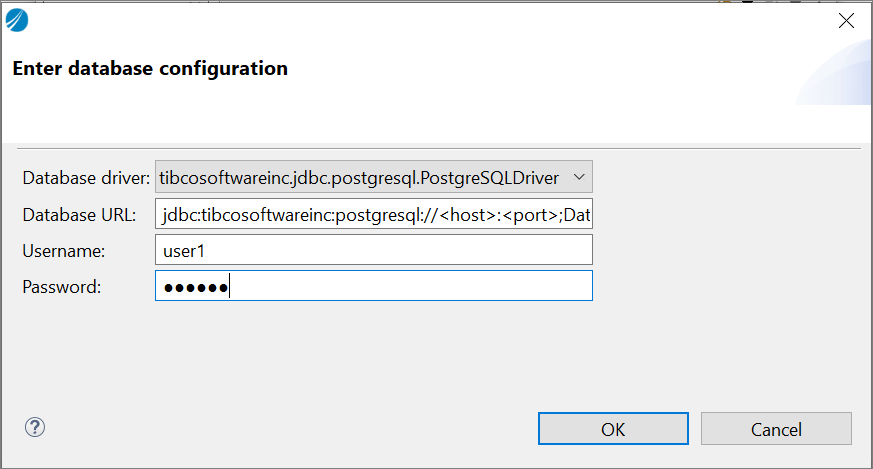Focus the Database URL input field
Viewport: 873px width, 469px height.
(373, 214)
